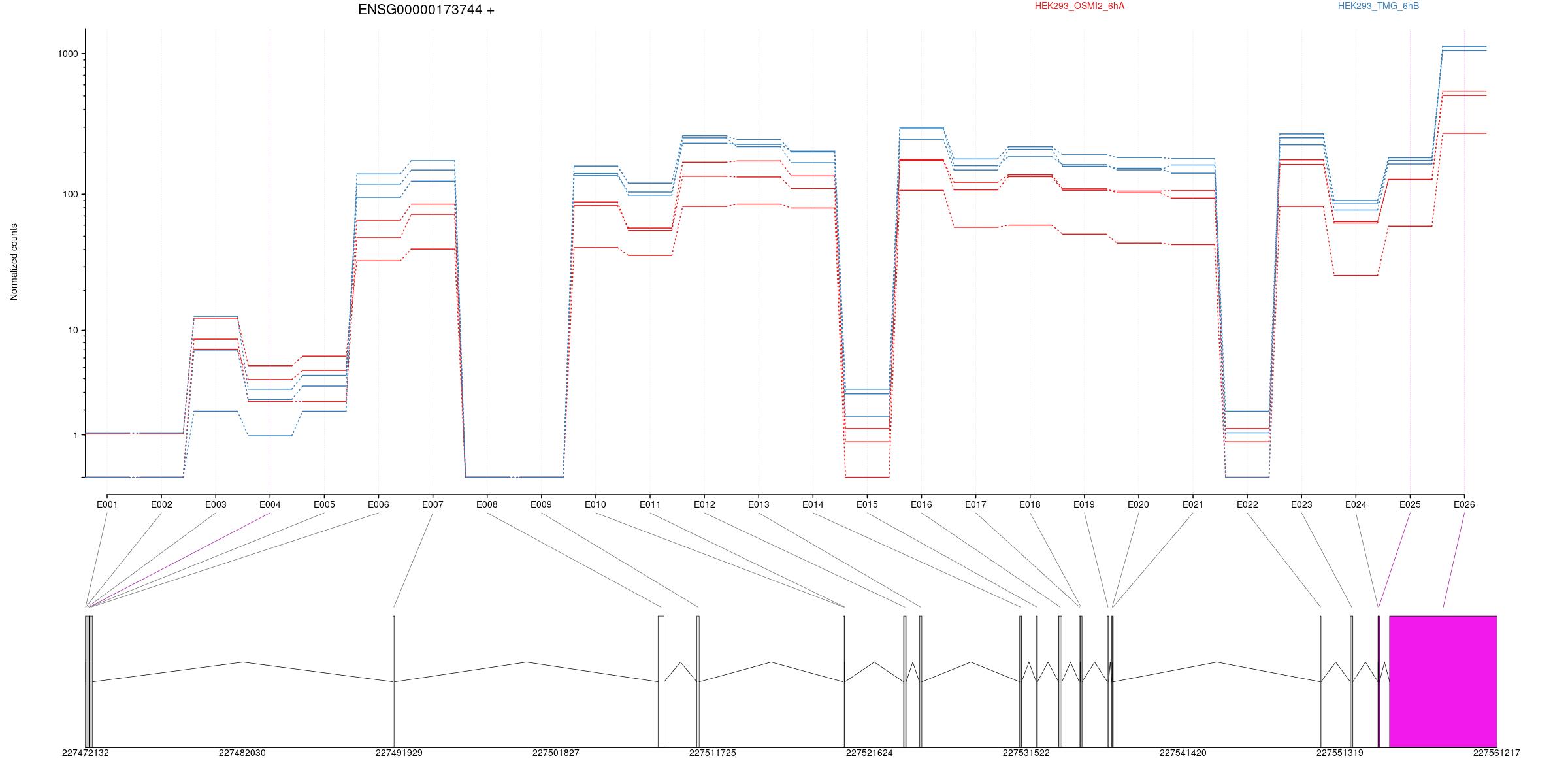Select exon label E021
Image resolution: width=1568 pixels, height=784 pixels.
point(1192,504)
